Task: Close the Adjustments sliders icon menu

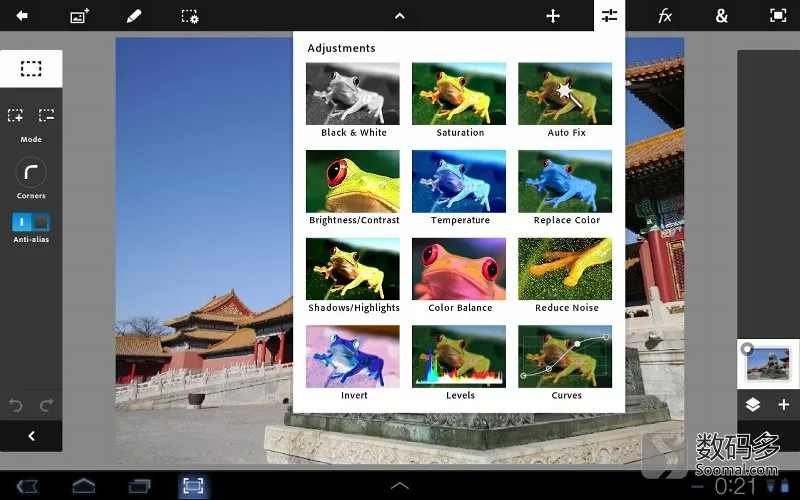Action: coord(609,16)
